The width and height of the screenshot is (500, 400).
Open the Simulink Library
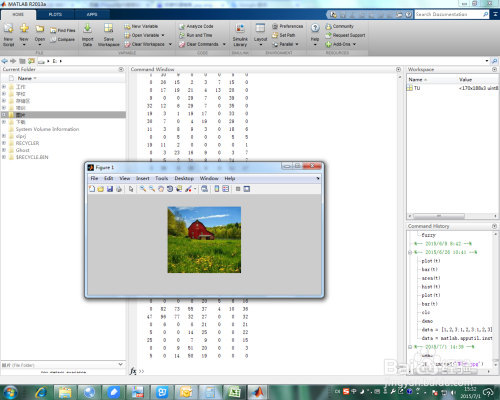tap(240, 34)
